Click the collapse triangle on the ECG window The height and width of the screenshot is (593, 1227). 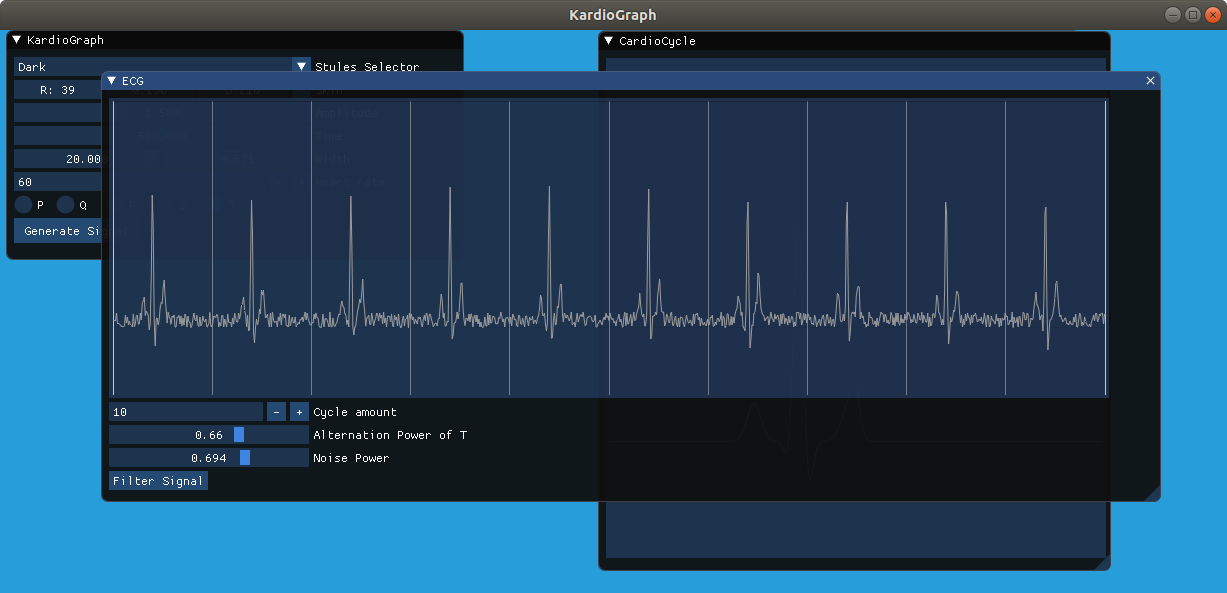tap(111, 80)
